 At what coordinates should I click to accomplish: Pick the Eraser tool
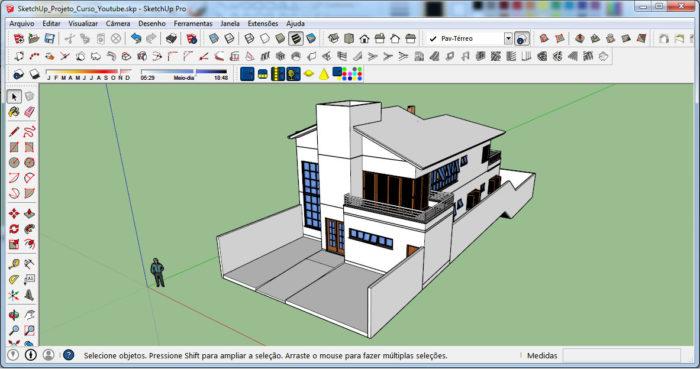tap(29, 112)
